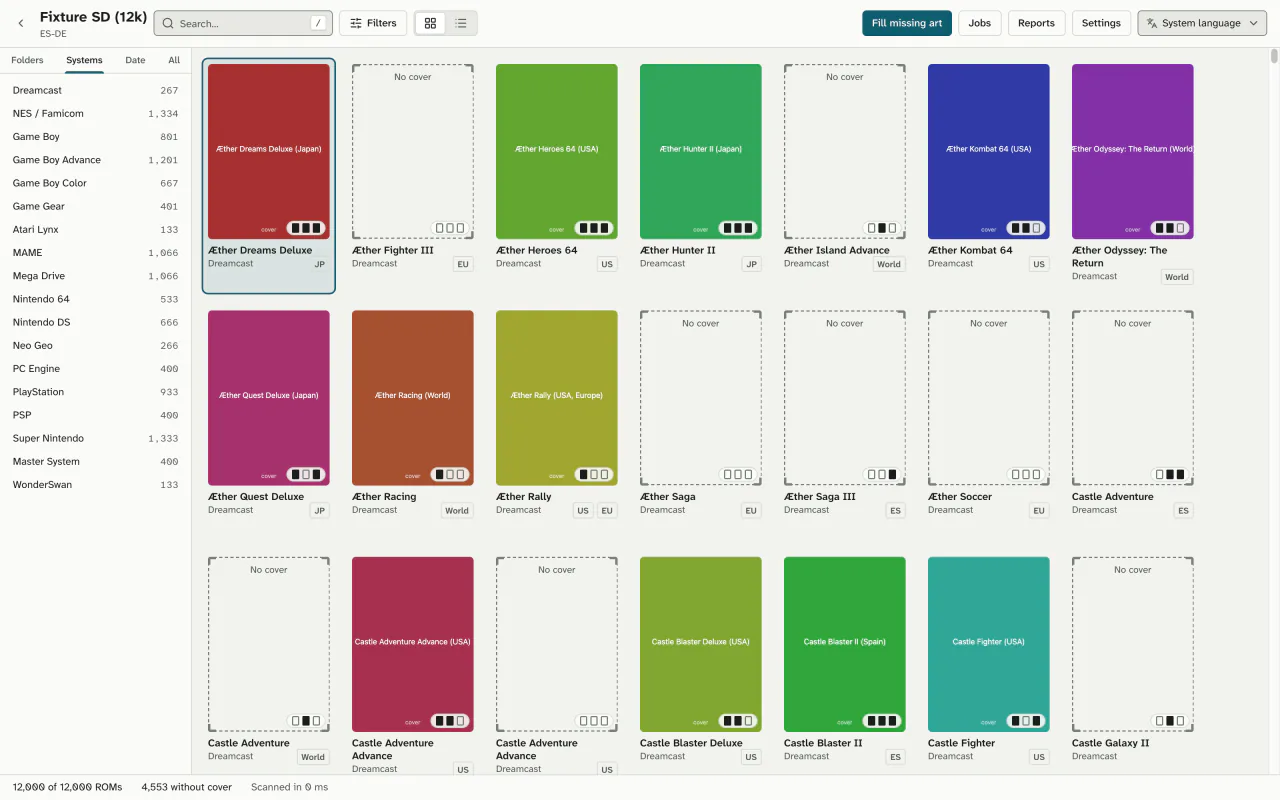Viewport: 1280px width, 800px height.
Task: Select the All tab
Action: (x=174, y=60)
